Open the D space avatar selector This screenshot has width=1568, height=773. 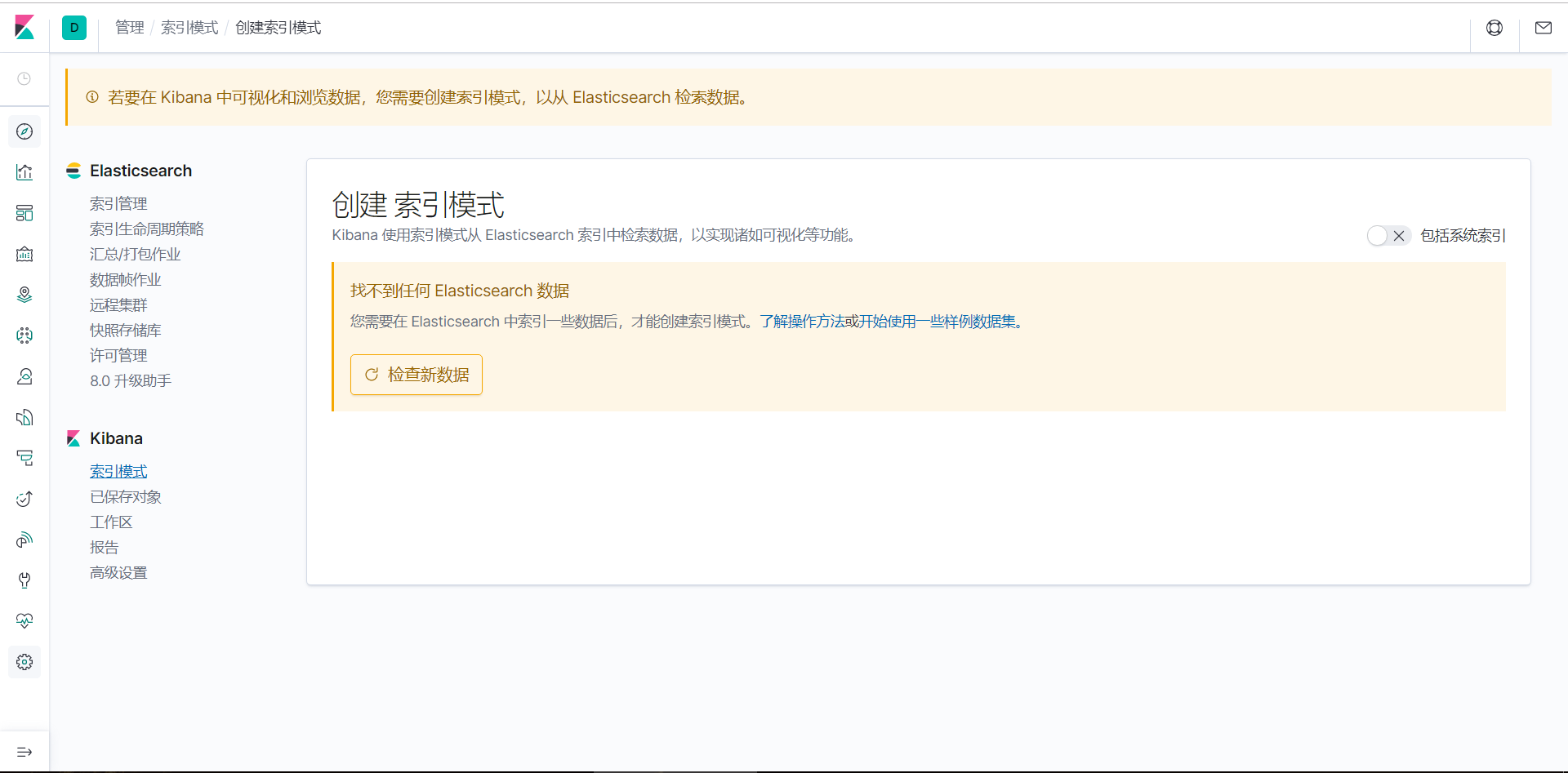click(x=74, y=27)
